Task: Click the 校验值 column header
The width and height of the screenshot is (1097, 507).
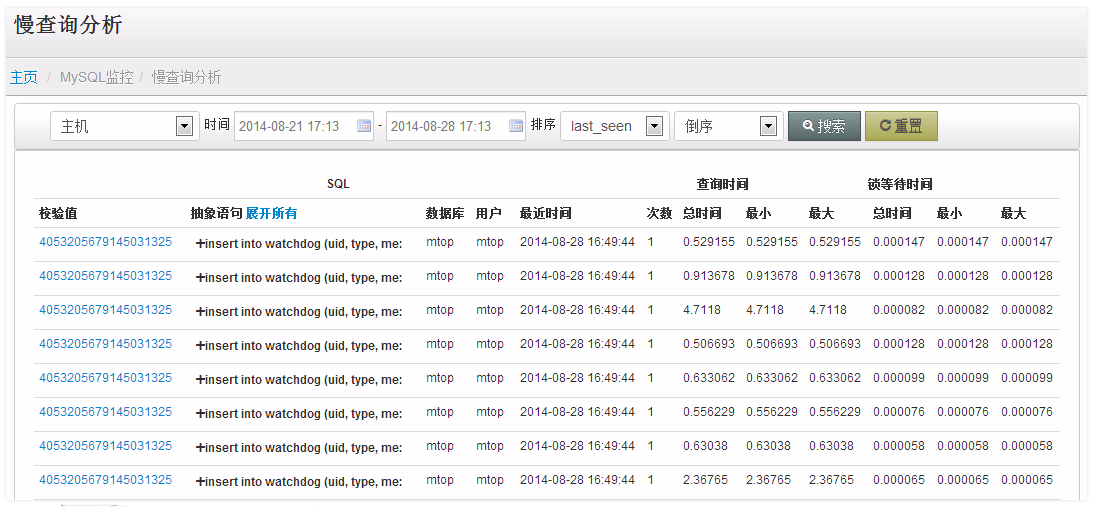Action: (x=57, y=213)
